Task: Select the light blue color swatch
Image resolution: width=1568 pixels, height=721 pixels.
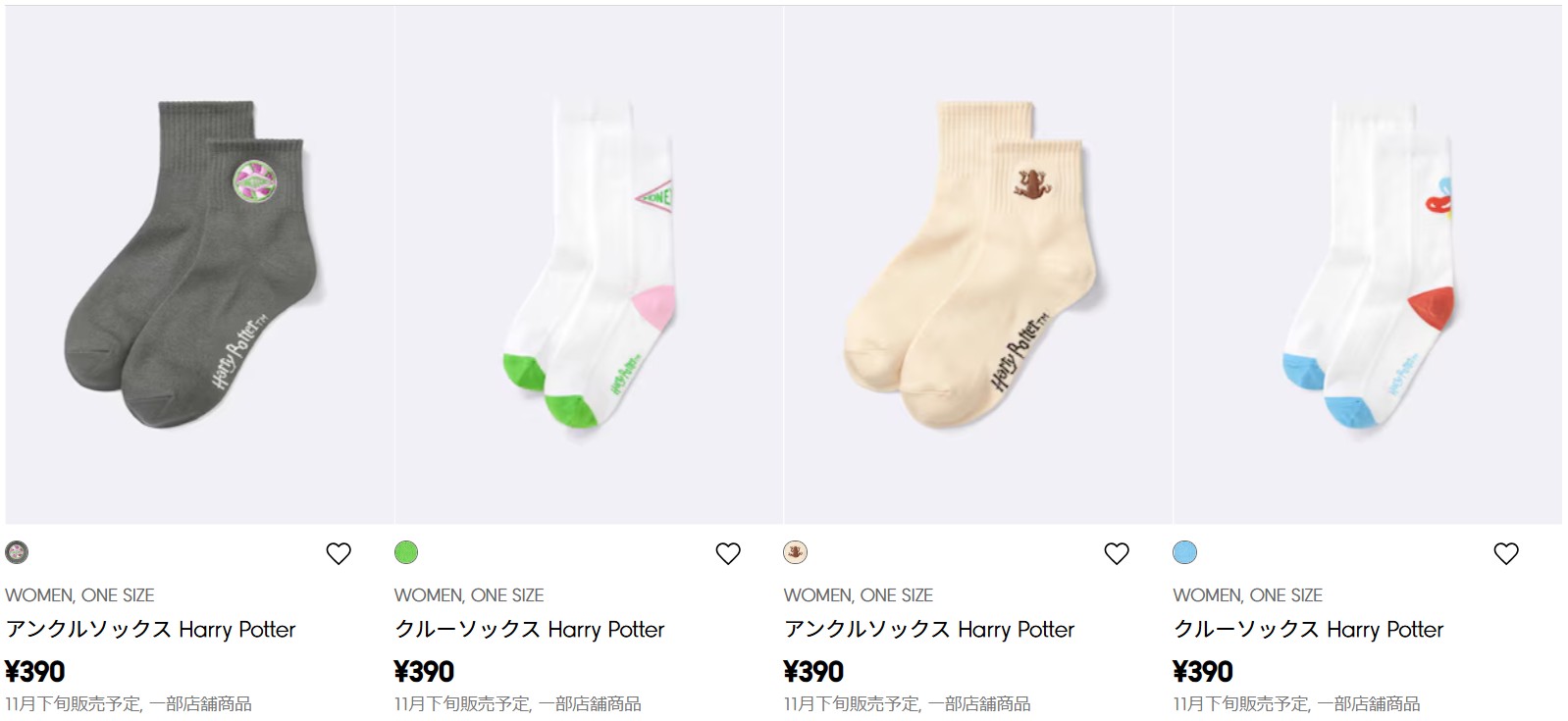Action: click(x=1185, y=552)
